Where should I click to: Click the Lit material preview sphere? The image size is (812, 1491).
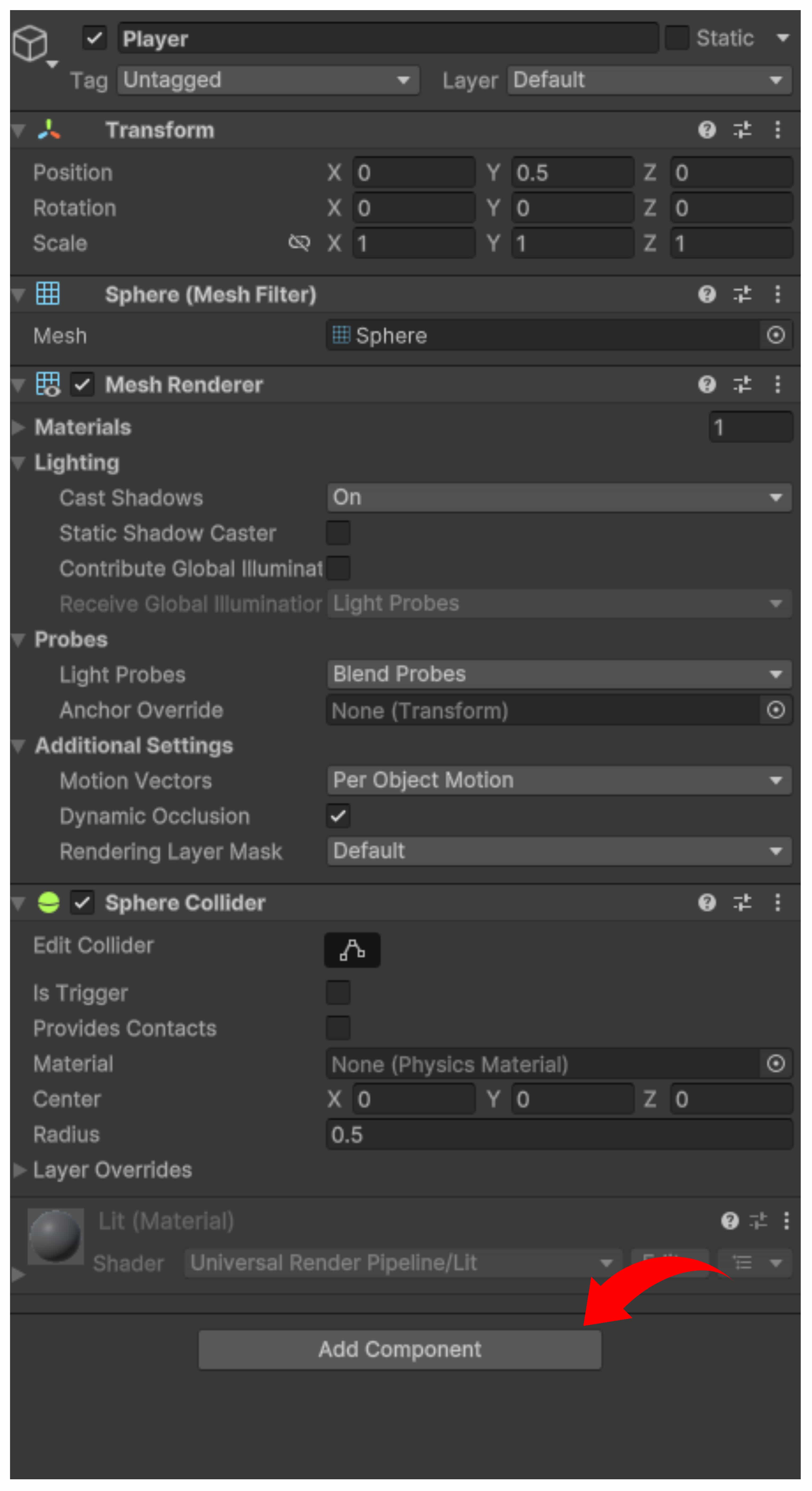point(55,1236)
